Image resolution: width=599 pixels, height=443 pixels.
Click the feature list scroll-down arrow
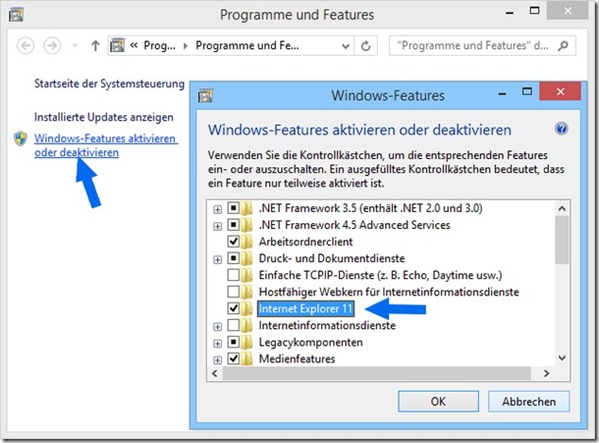tap(562, 358)
